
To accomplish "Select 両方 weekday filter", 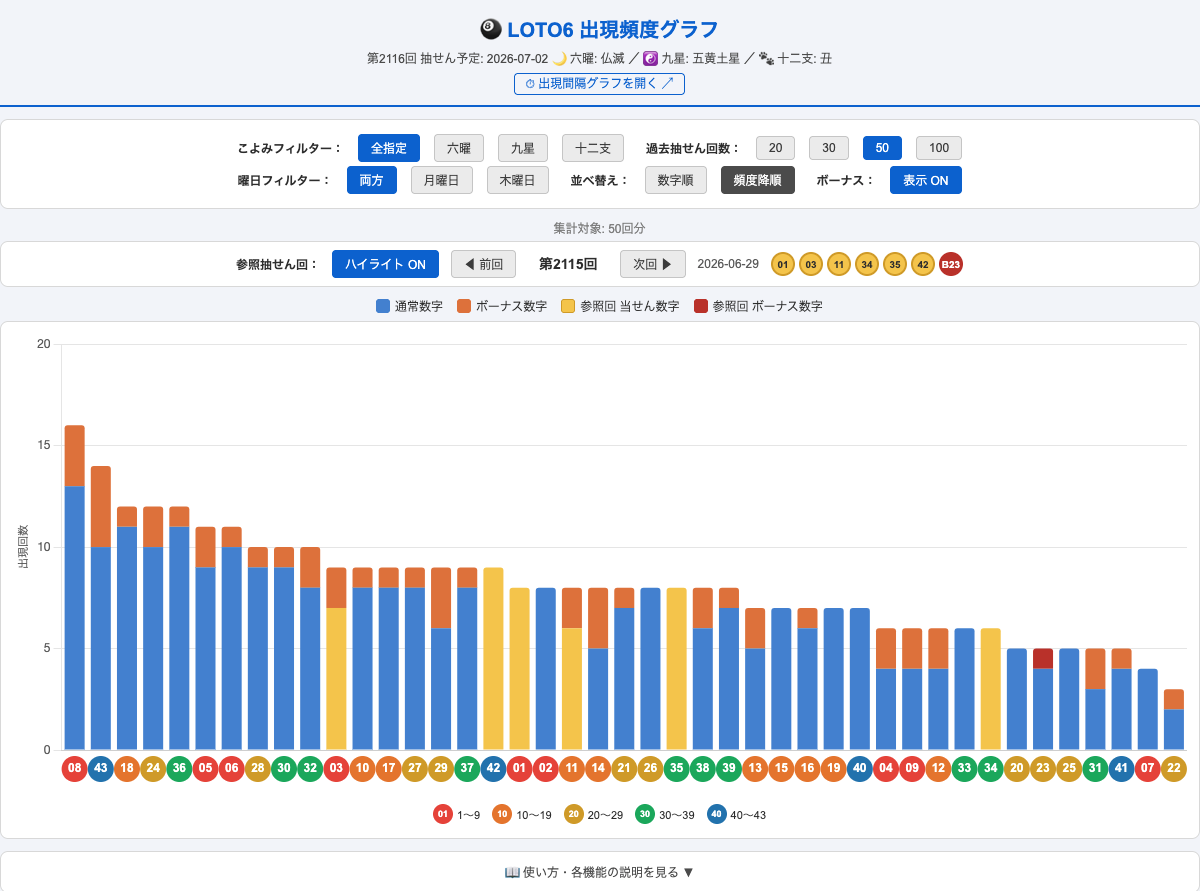I will (372, 180).
